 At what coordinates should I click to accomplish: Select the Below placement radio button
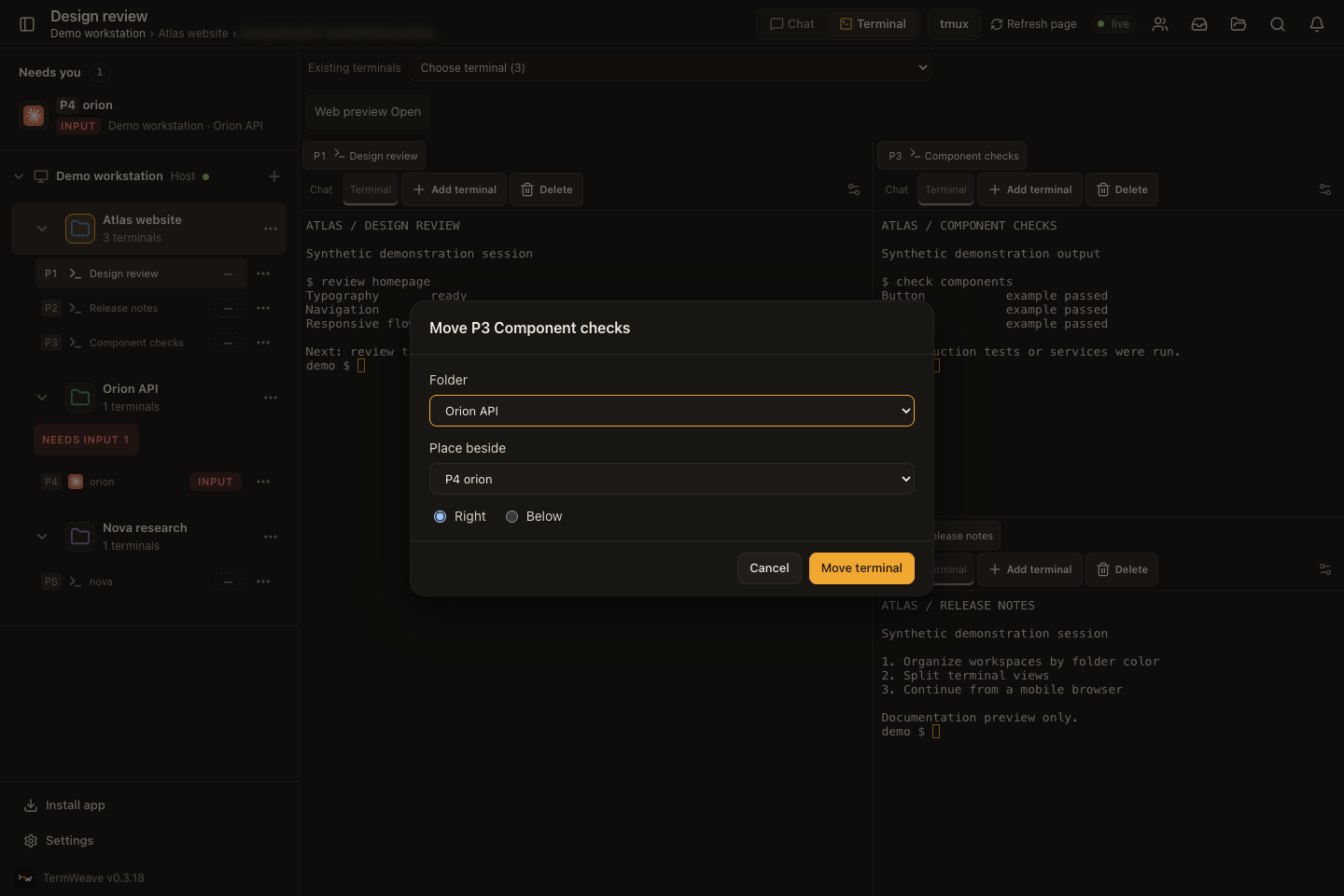pos(512,517)
